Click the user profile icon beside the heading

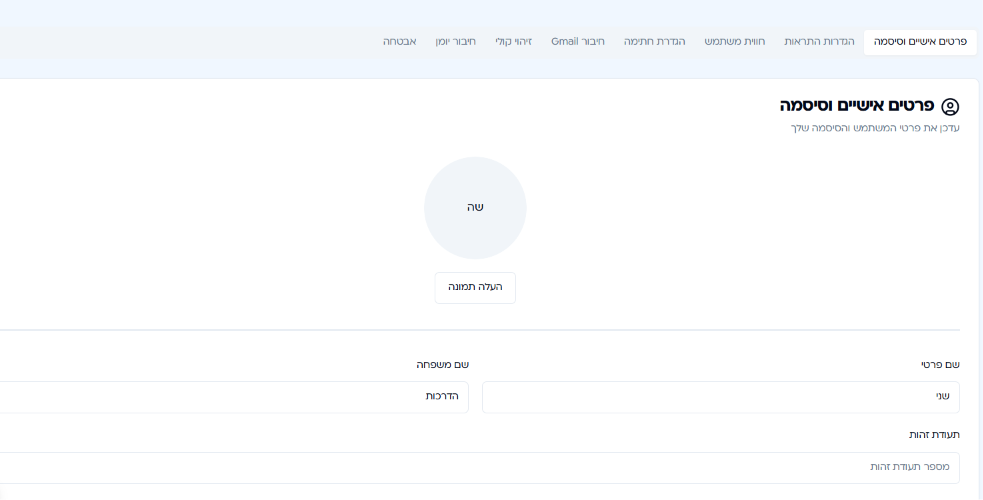pos(950,107)
